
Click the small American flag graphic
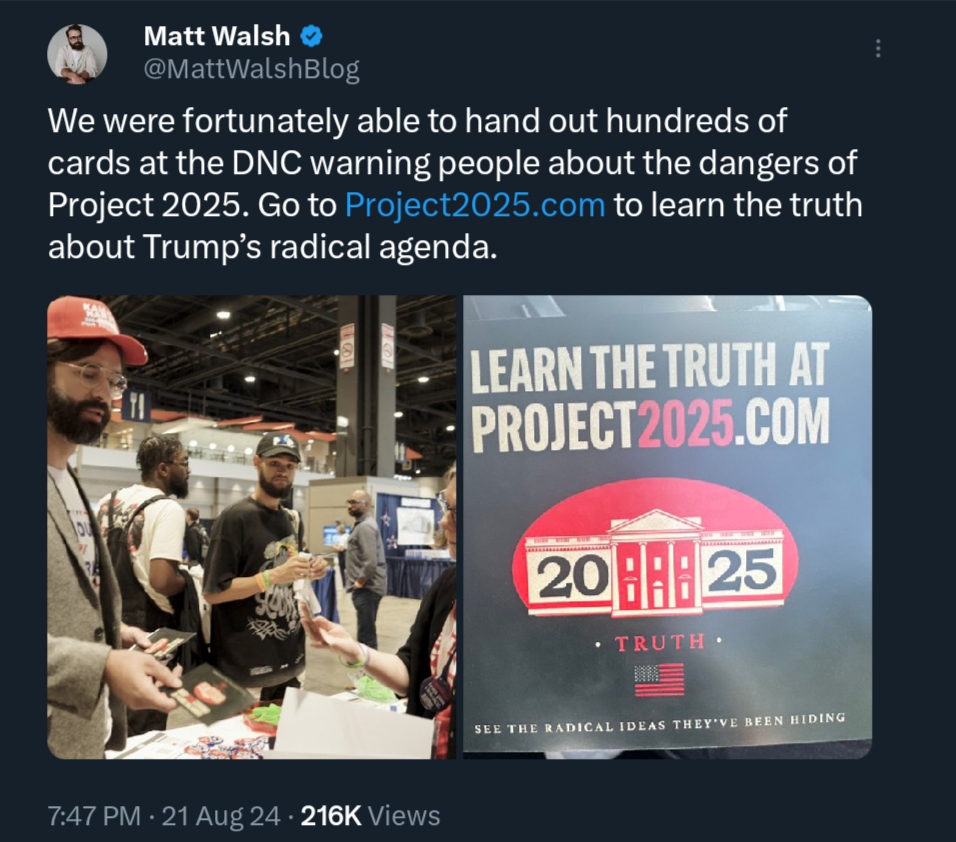point(658,679)
